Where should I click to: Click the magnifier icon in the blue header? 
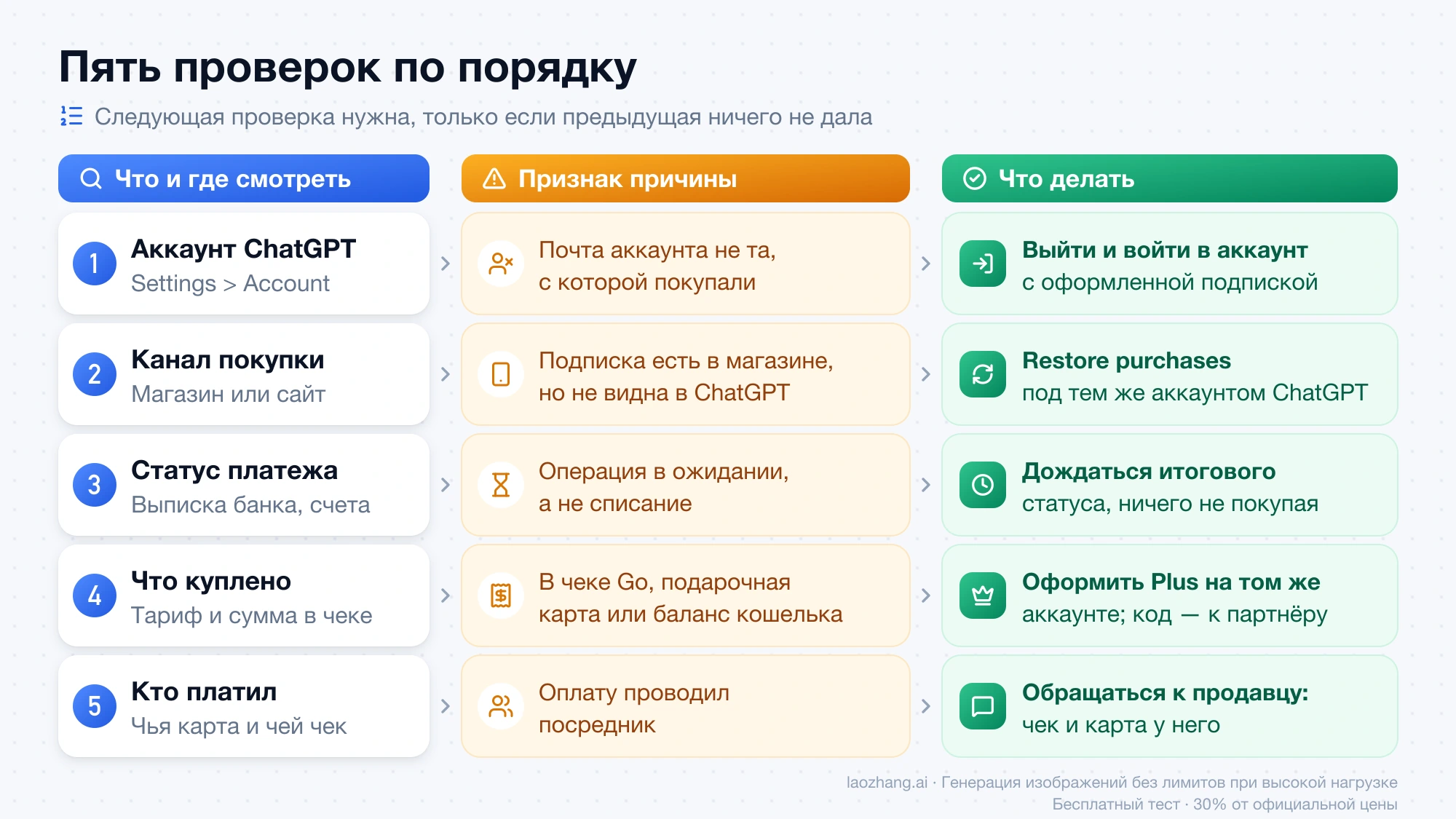[91, 178]
